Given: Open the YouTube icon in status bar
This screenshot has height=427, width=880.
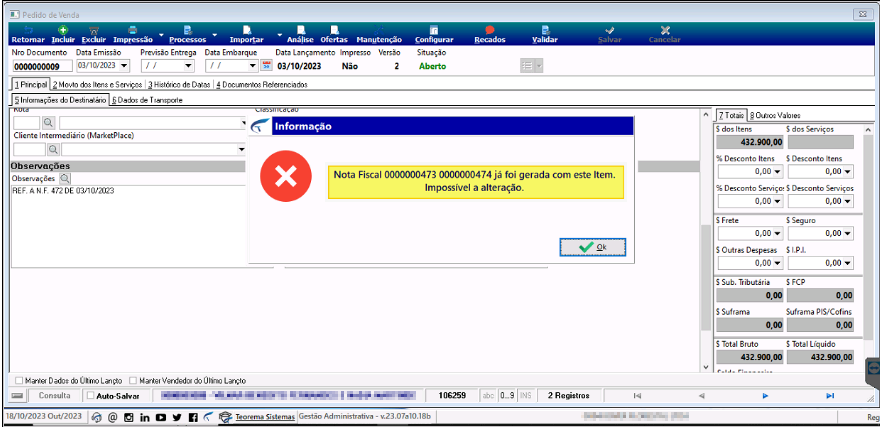Looking at the screenshot, I should (161, 417).
